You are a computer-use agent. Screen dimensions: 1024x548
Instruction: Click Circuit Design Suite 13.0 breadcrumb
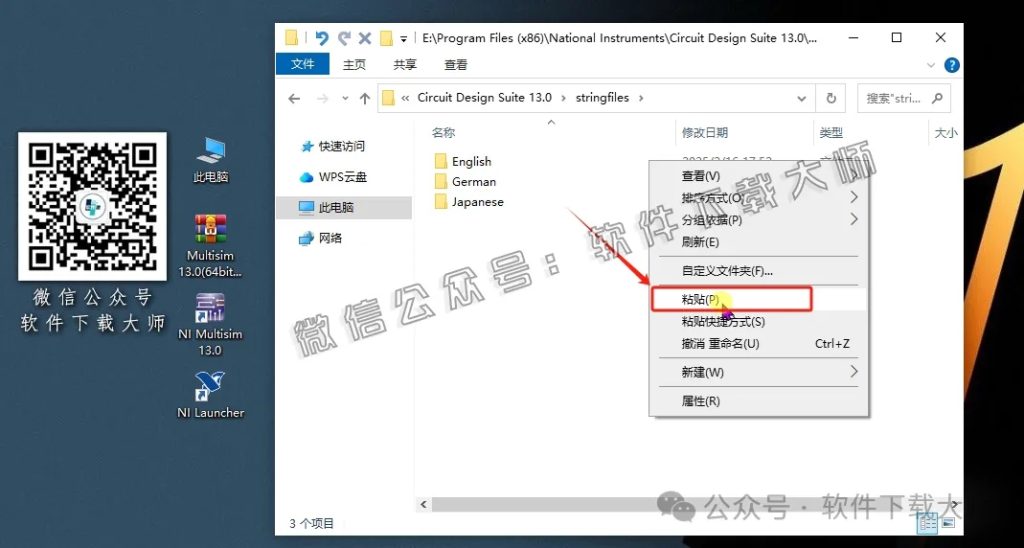(484, 98)
